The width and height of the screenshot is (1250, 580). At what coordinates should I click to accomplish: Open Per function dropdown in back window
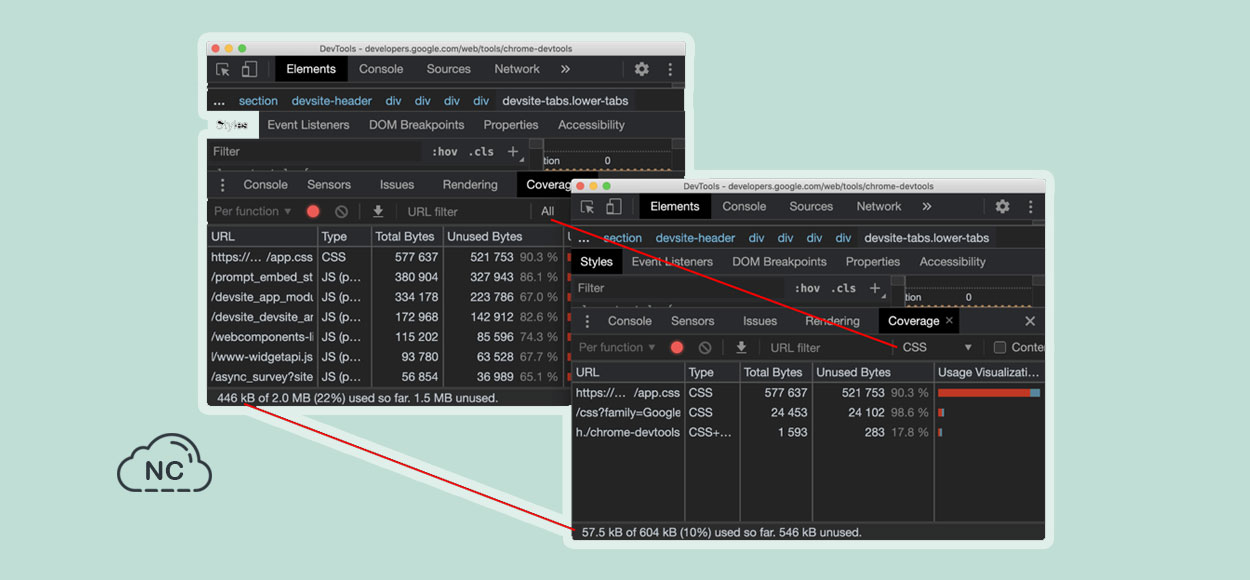pos(253,211)
